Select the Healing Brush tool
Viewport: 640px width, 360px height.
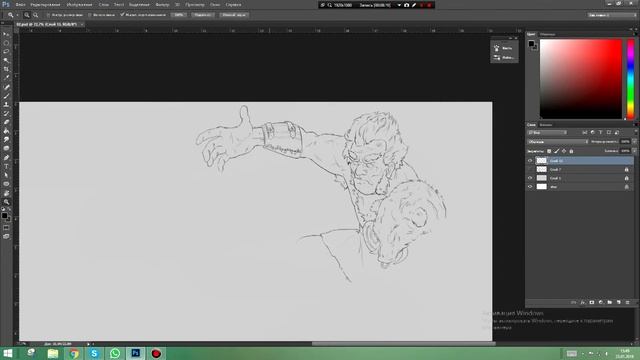click(x=6, y=87)
